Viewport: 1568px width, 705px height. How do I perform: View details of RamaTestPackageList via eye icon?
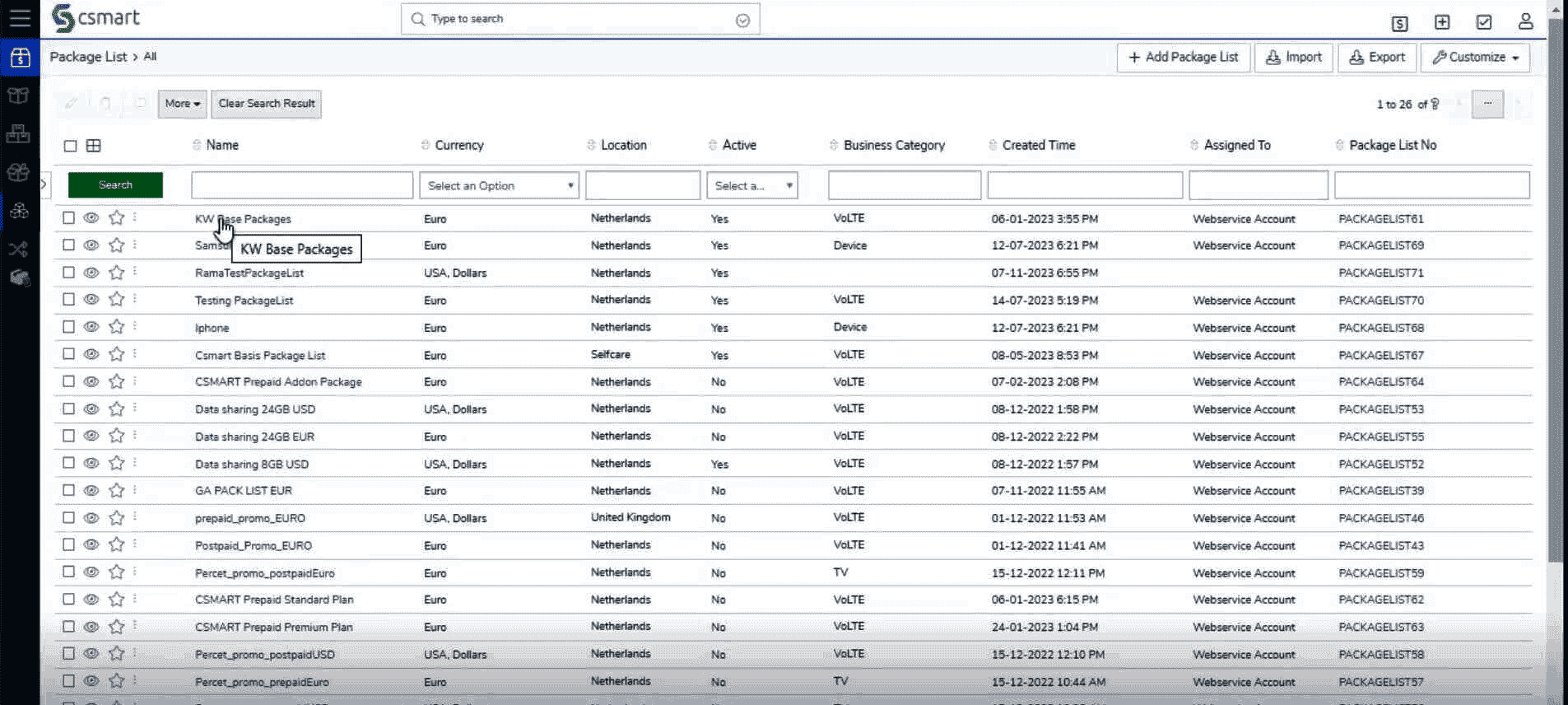pyautogui.click(x=91, y=273)
